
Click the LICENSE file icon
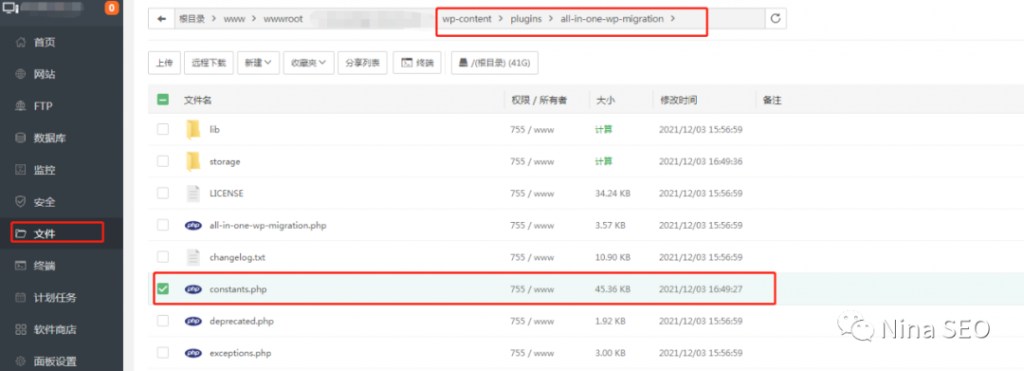coord(193,193)
